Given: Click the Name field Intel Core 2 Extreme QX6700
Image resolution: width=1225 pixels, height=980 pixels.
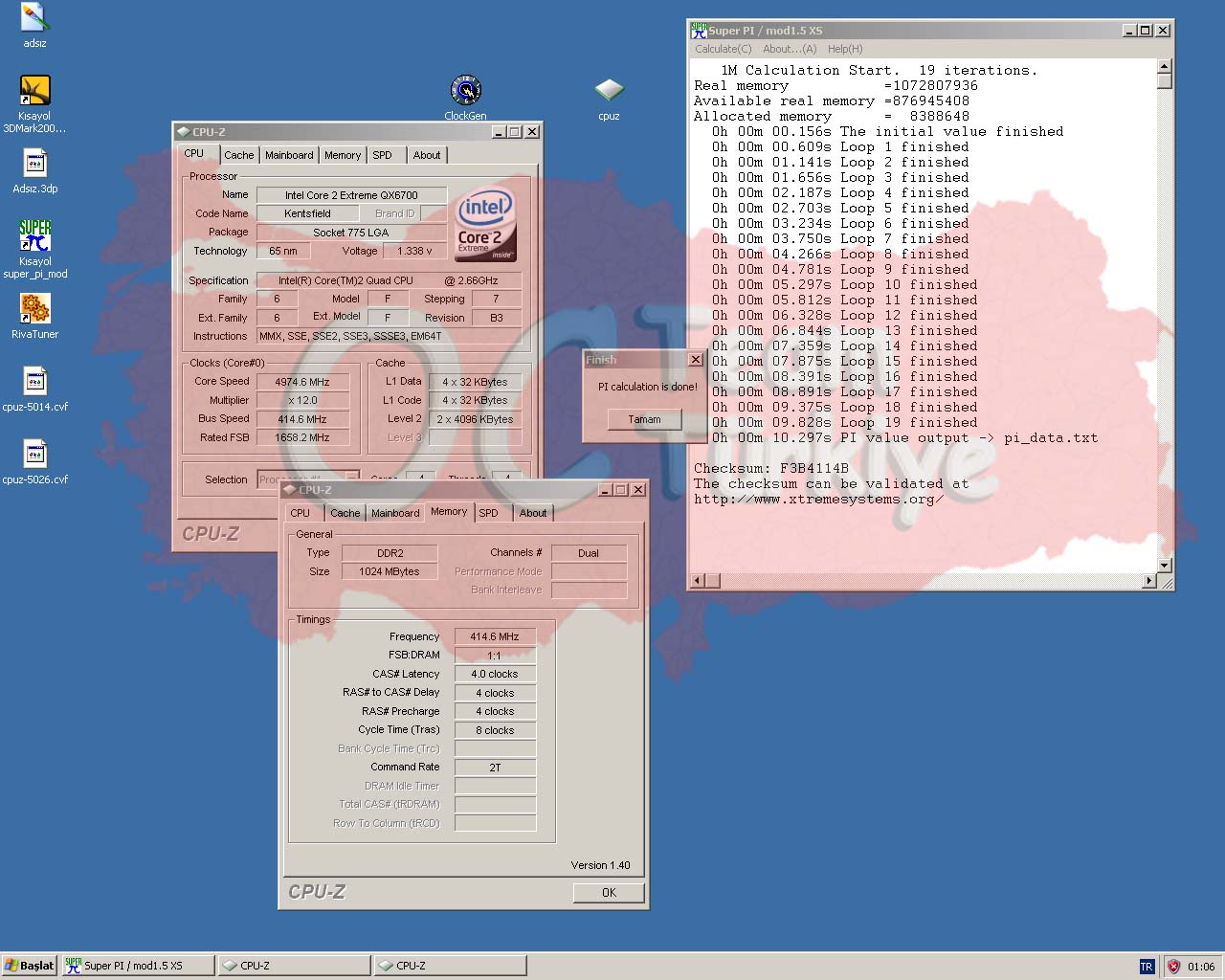Looking at the screenshot, I should tap(351, 195).
